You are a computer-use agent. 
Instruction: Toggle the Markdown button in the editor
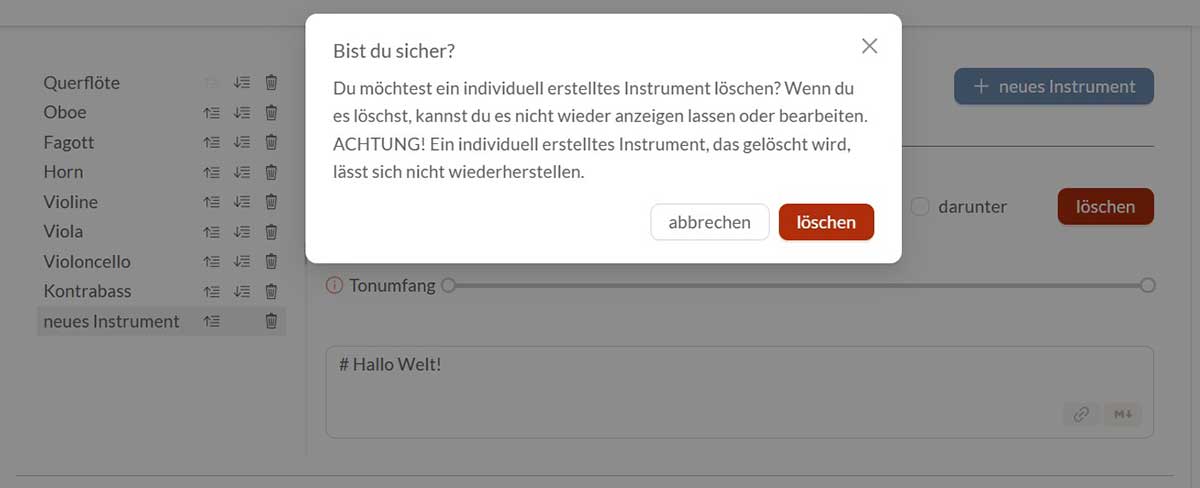1122,414
